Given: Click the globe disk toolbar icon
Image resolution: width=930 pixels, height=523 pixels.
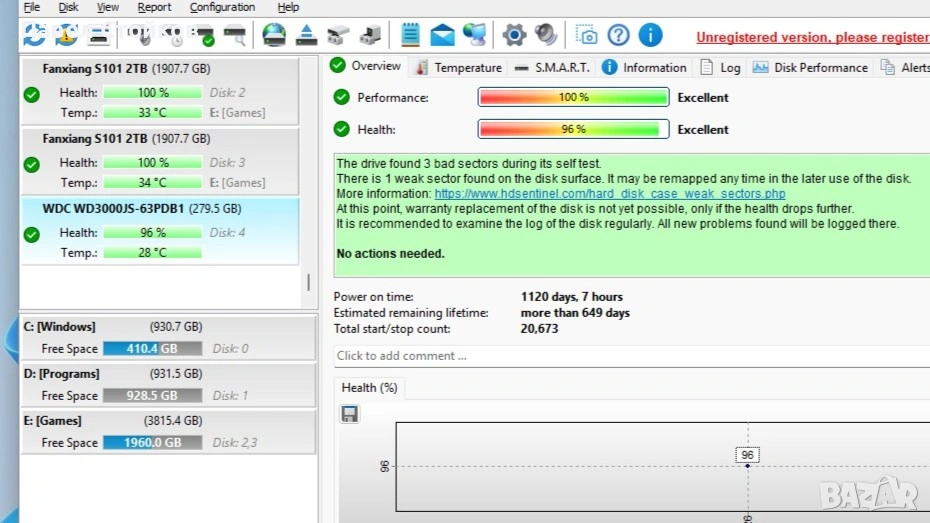Looking at the screenshot, I should [x=273, y=36].
